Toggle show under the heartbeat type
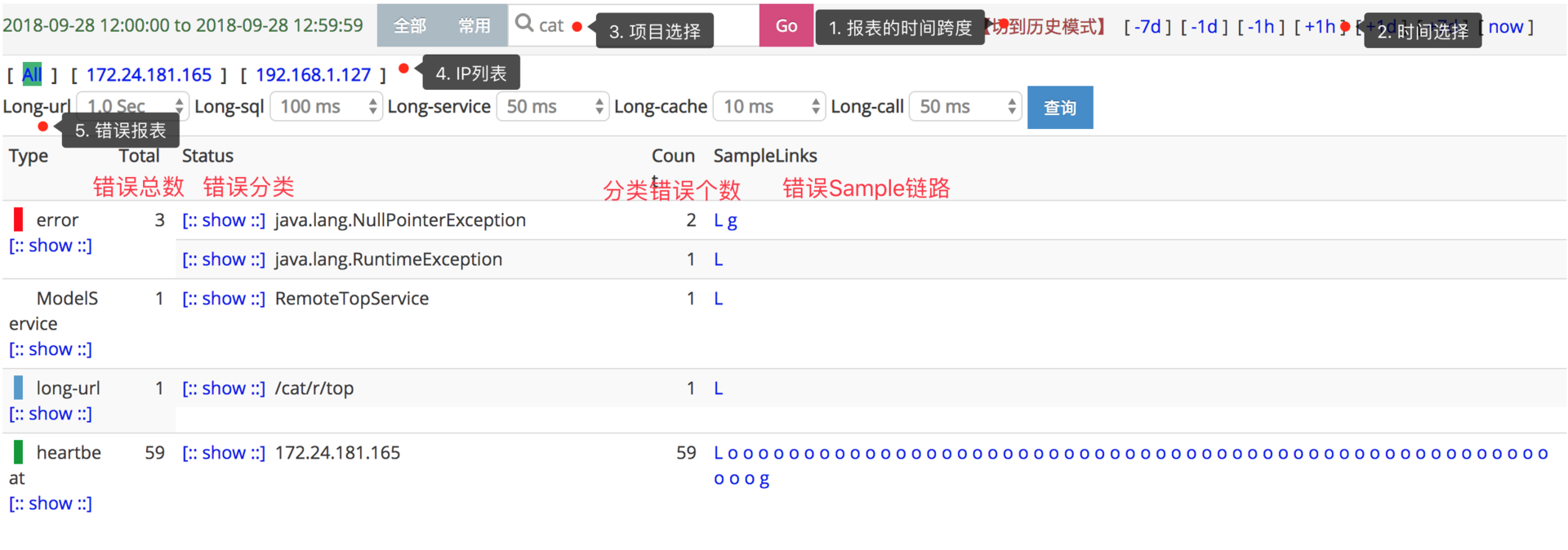 click(51, 503)
